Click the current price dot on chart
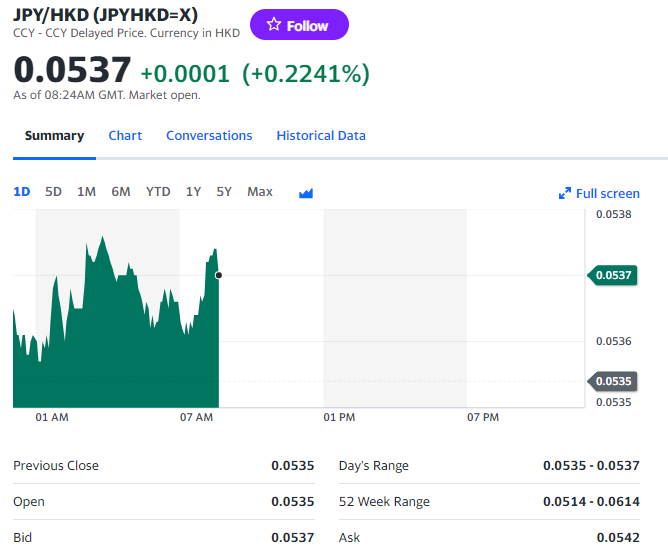668x557 pixels. click(218, 275)
